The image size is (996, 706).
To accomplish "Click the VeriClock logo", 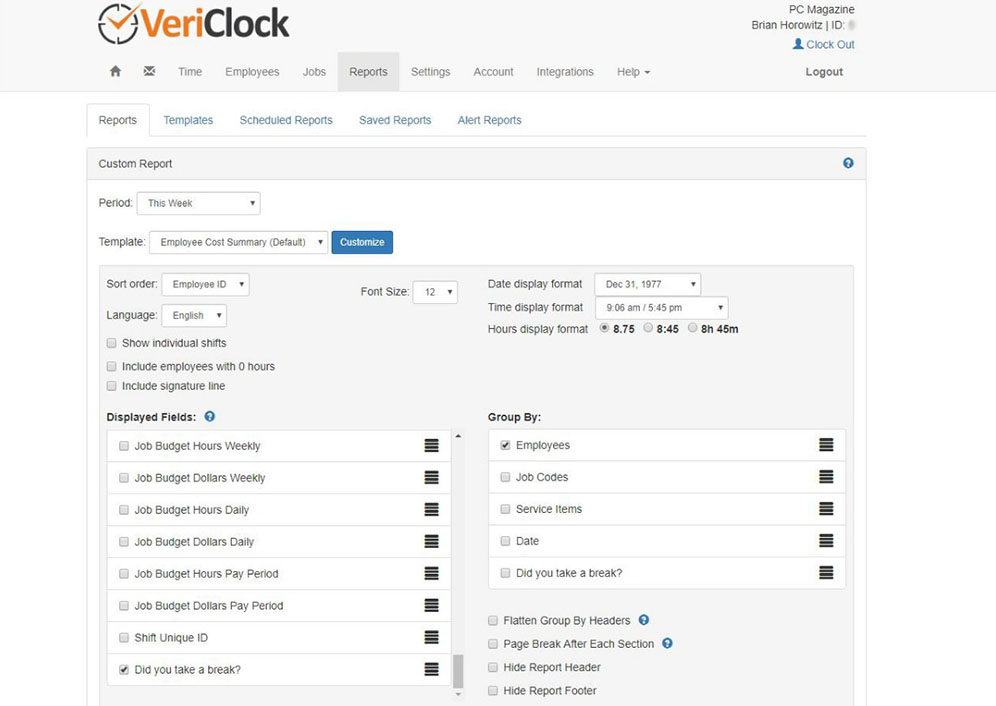I will point(193,23).
